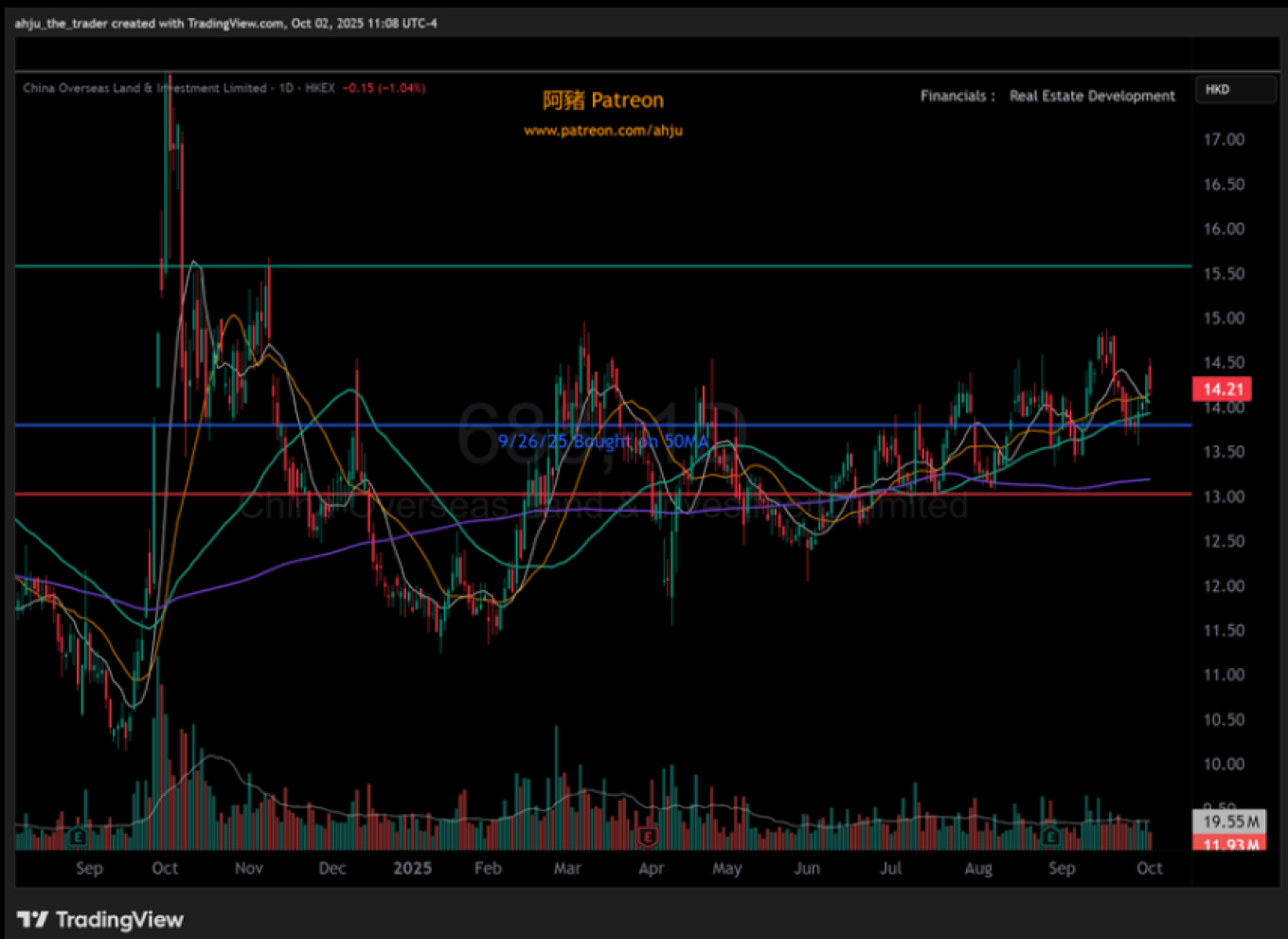Select the China Overseas Land symbol title

(x=144, y=88)
